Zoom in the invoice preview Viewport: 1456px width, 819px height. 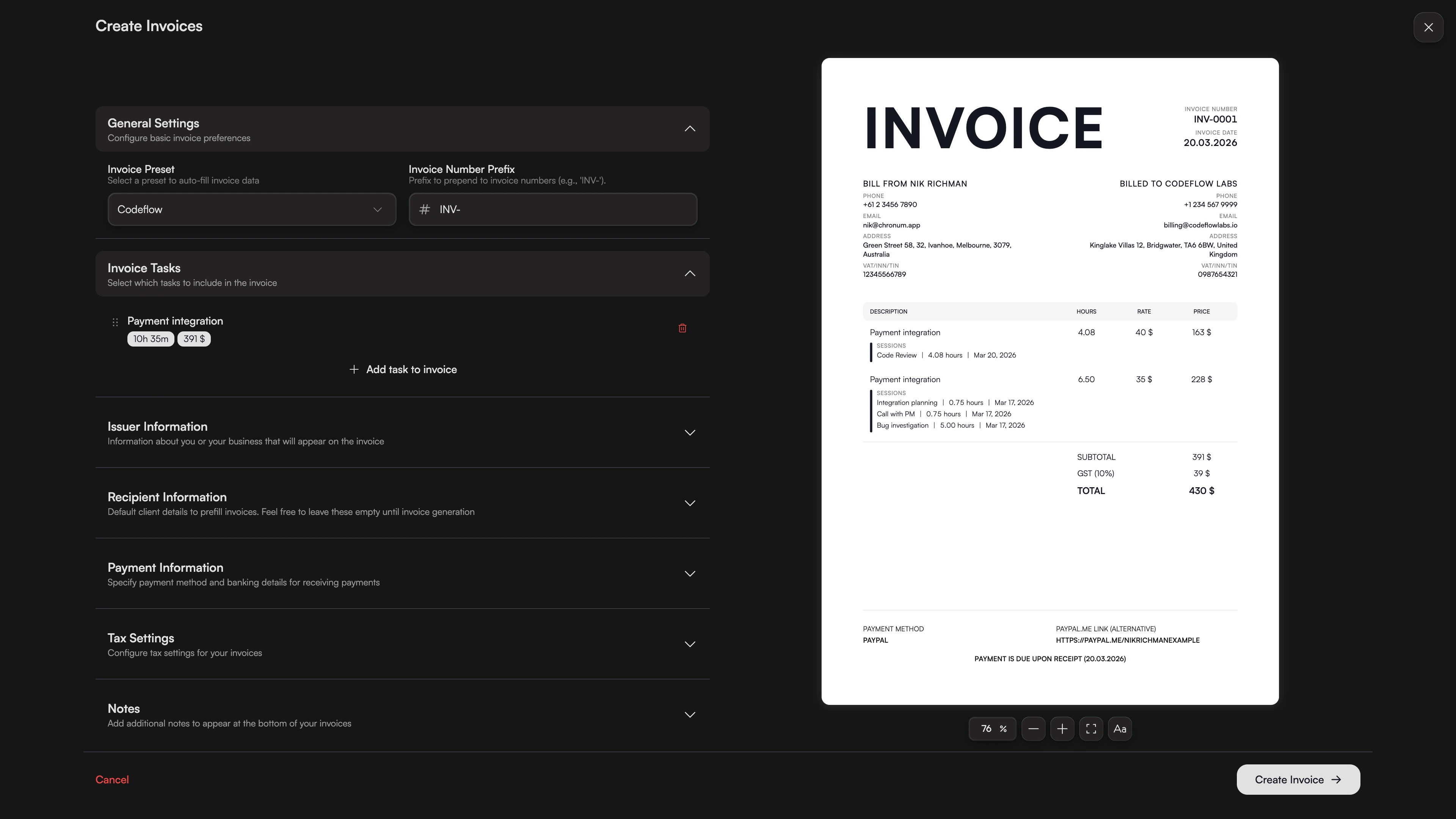pyautogui.click(x=1062, y=728)
